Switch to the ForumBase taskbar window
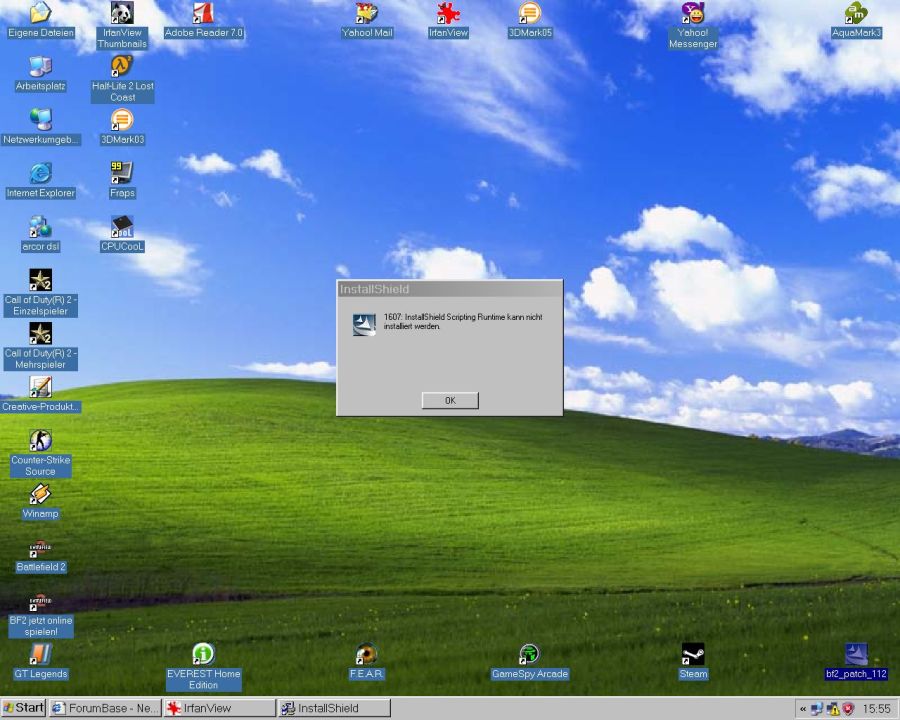Viewport: 900px width, 720px height. click(x=105, y=708)
